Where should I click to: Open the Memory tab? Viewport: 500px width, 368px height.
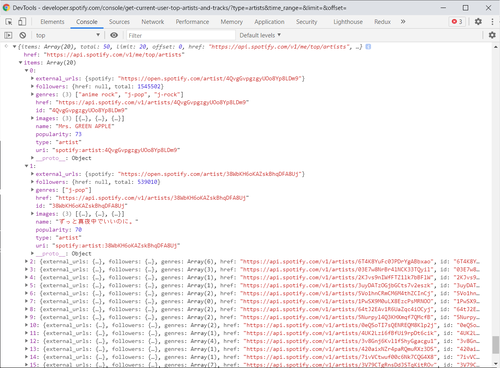[232, 22]
